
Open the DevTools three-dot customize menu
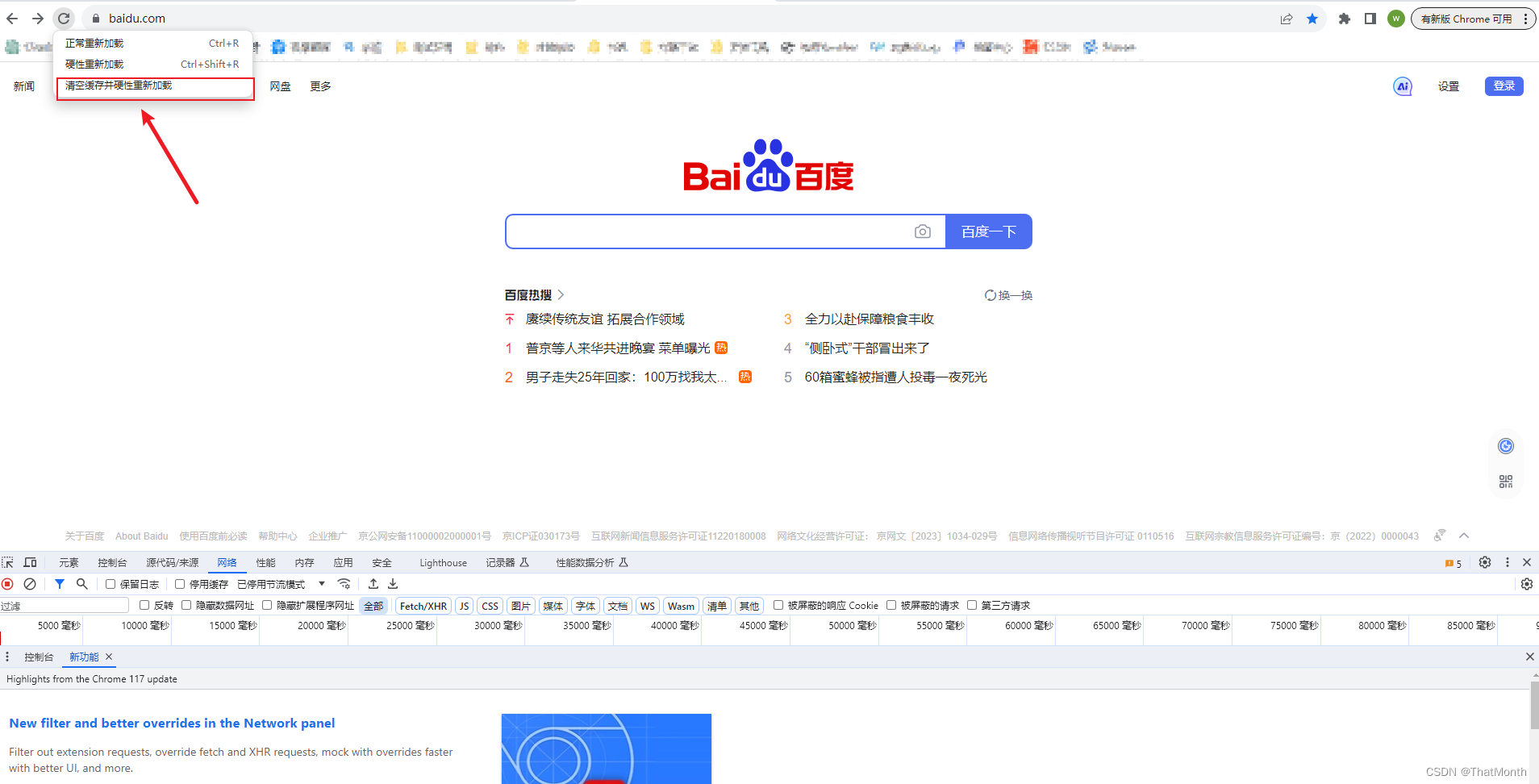pos(1507,562)
